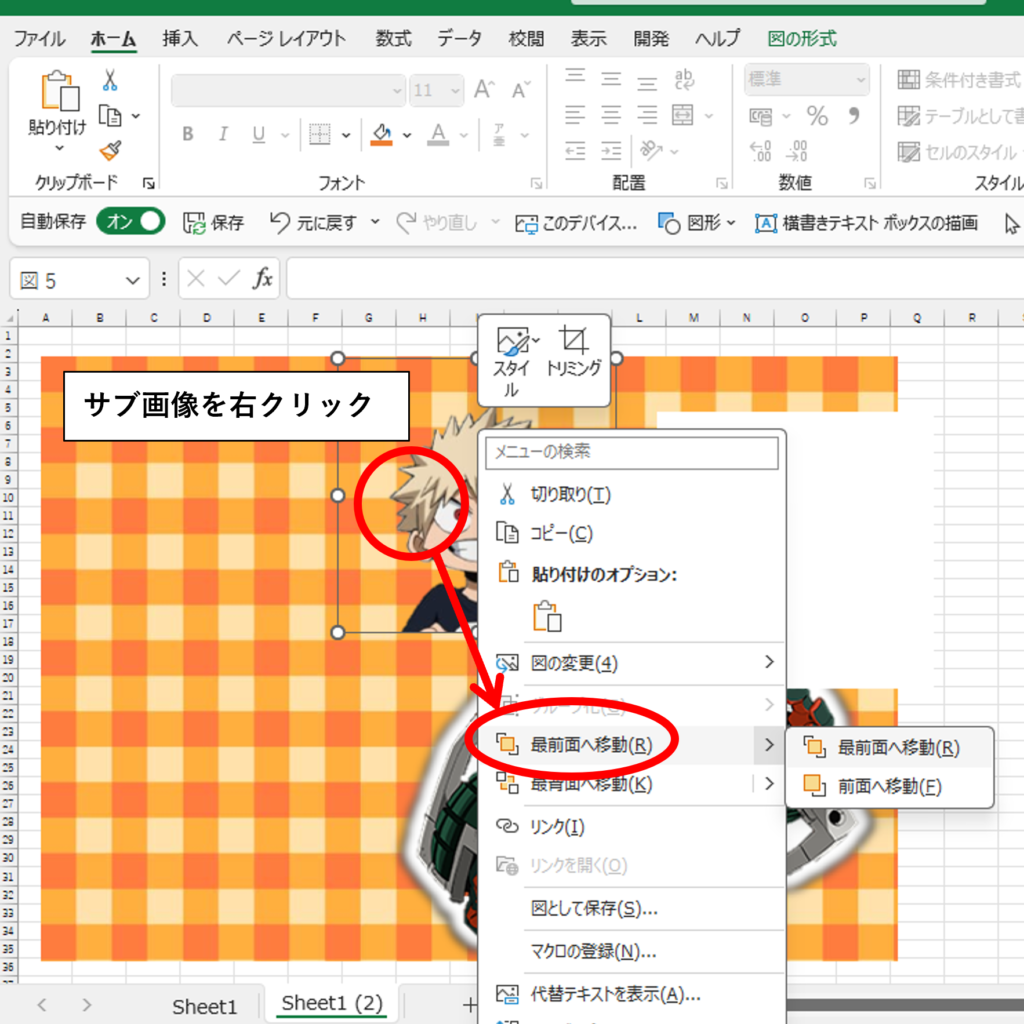Choose Copy (コピー) from context menu
The height and width of the screenshot is (1024, 1024).
point(633,534)
